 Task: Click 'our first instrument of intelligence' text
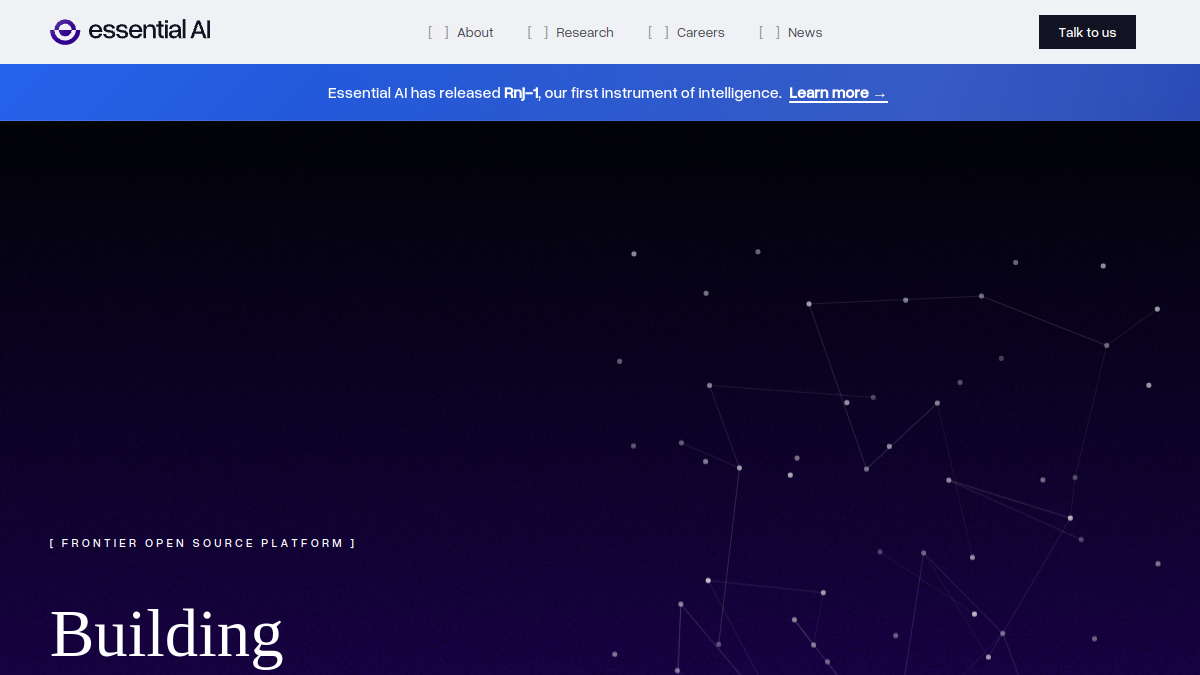[x=663, y=93]
